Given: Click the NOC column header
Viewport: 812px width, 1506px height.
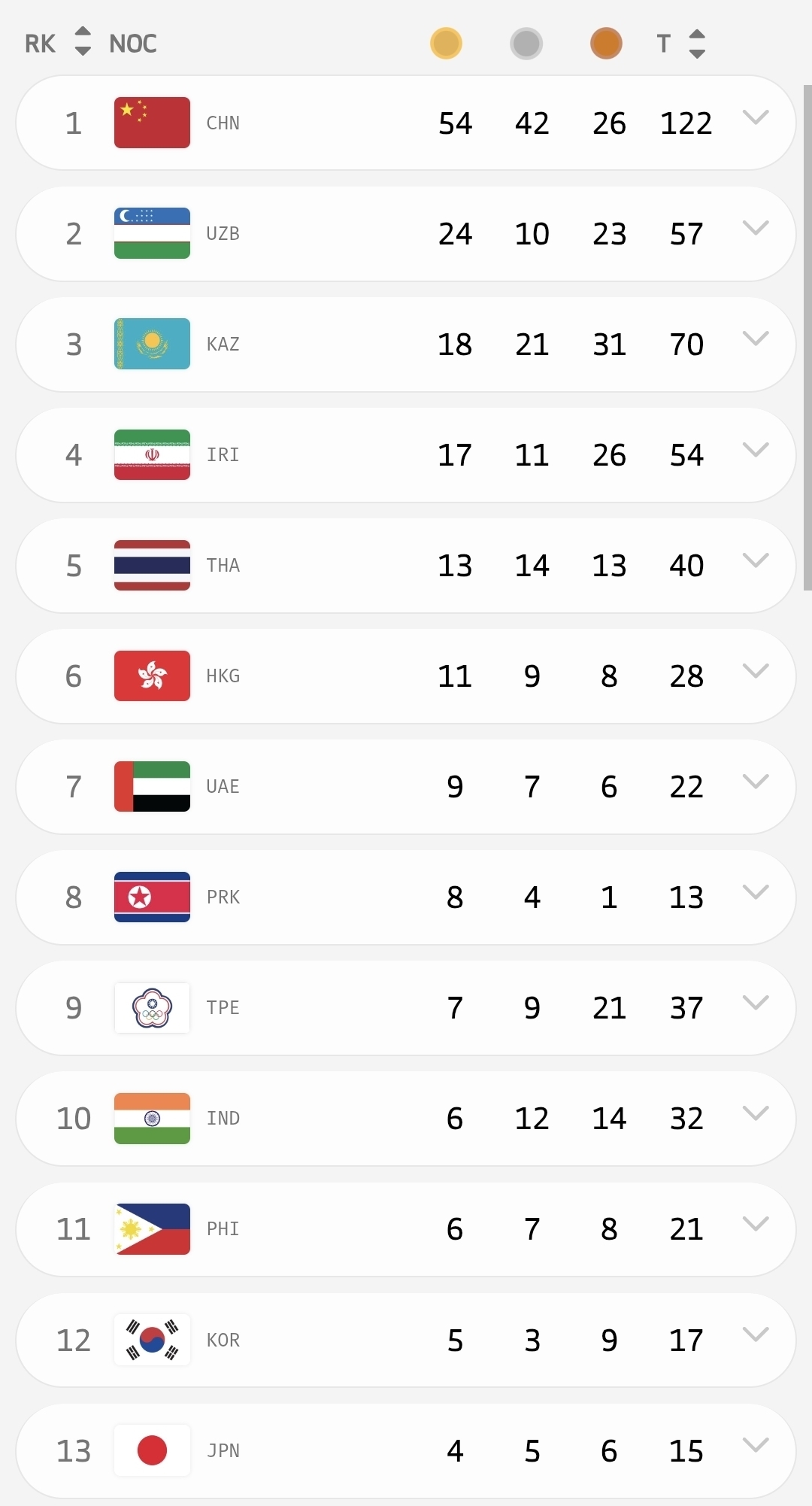Looking at the screenshot, I should click(x=133, y=44).
